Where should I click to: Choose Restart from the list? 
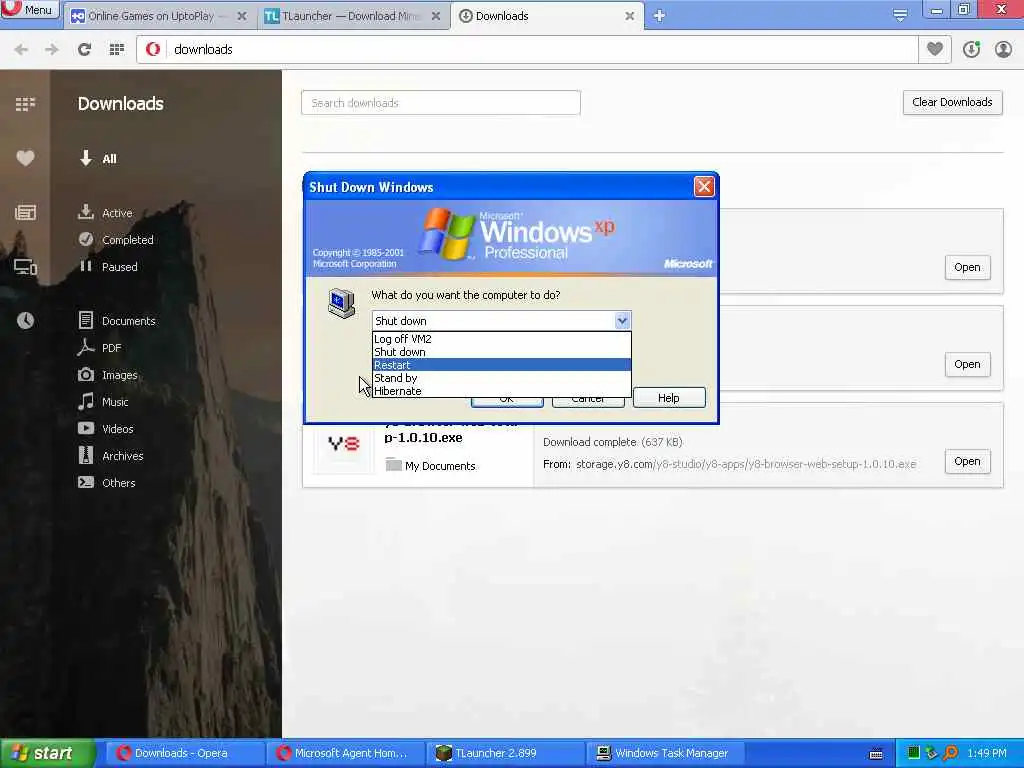502,365
